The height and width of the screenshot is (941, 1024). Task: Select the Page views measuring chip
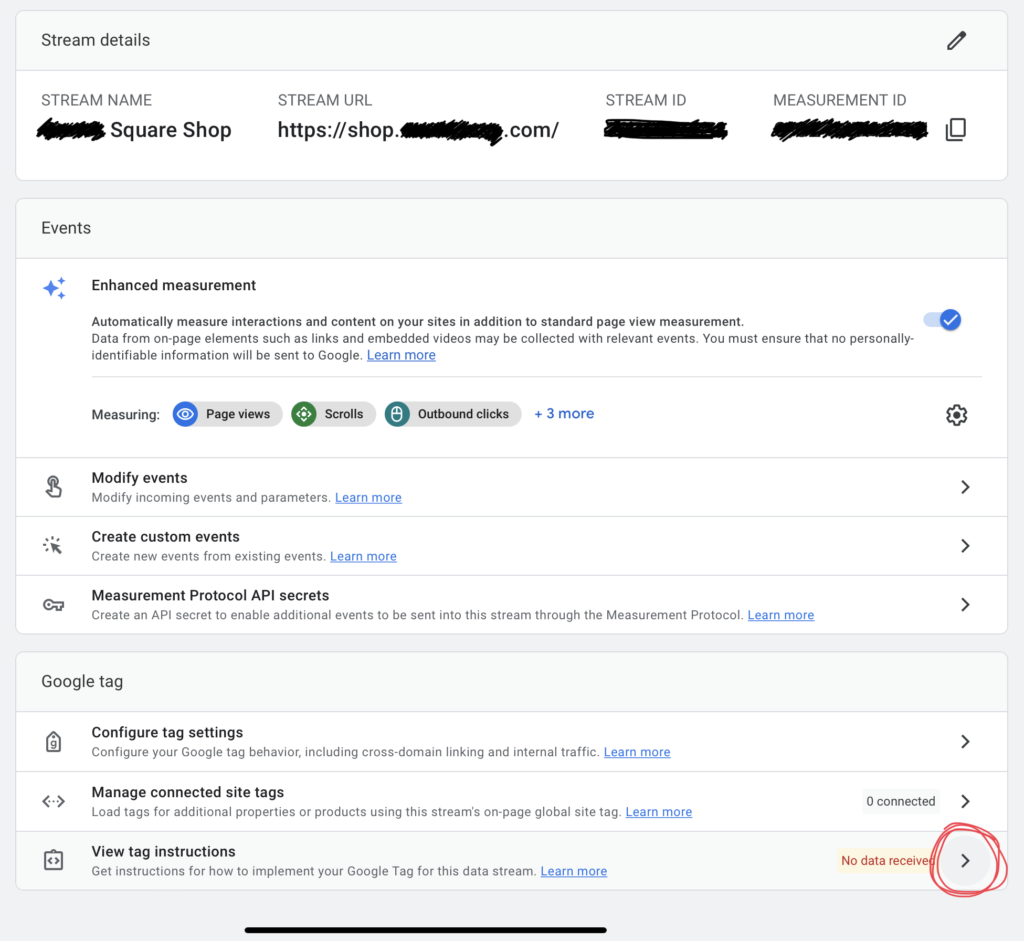226,414
